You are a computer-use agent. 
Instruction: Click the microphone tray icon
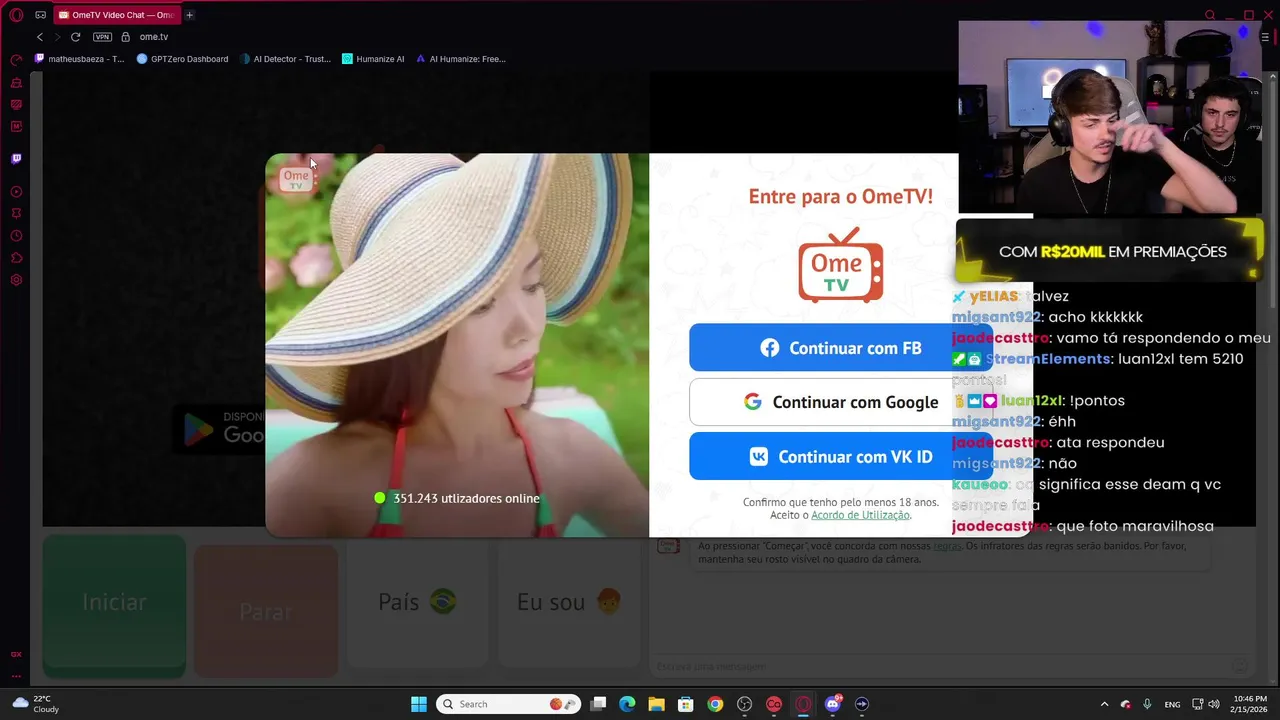(1147, 704)
